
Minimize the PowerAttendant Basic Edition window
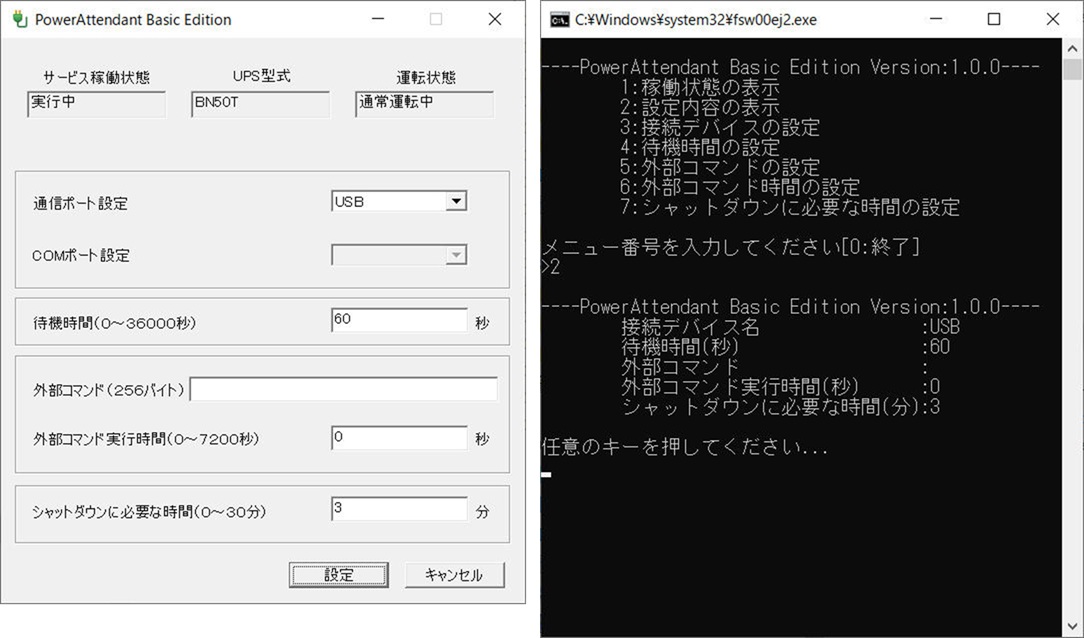coord(377,19)
